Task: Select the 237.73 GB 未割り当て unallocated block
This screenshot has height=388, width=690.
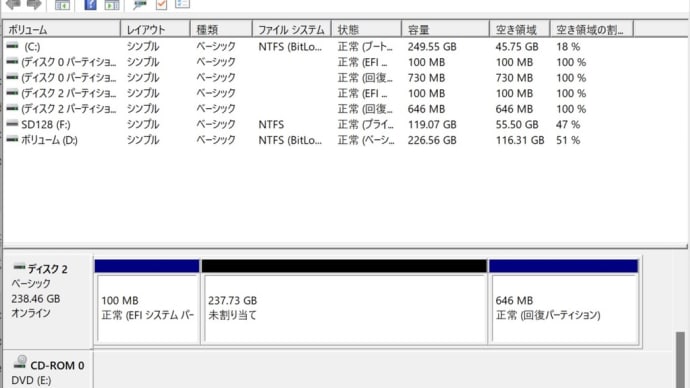Action: click(345, 302)
